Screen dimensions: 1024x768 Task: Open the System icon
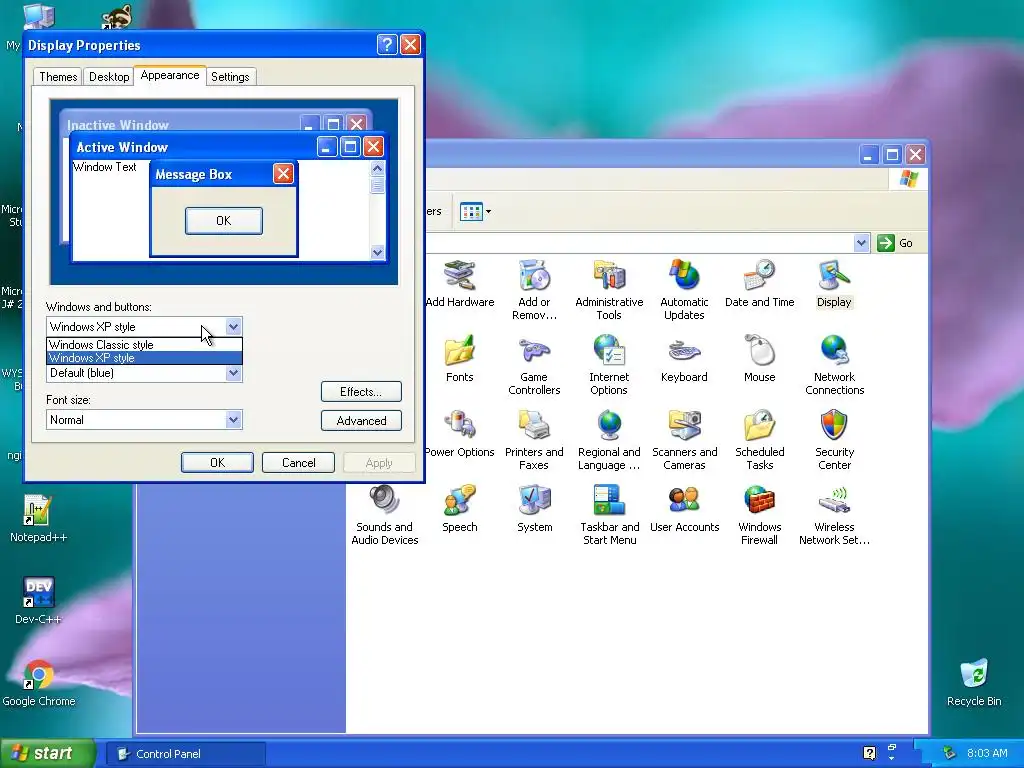point(534,509)
